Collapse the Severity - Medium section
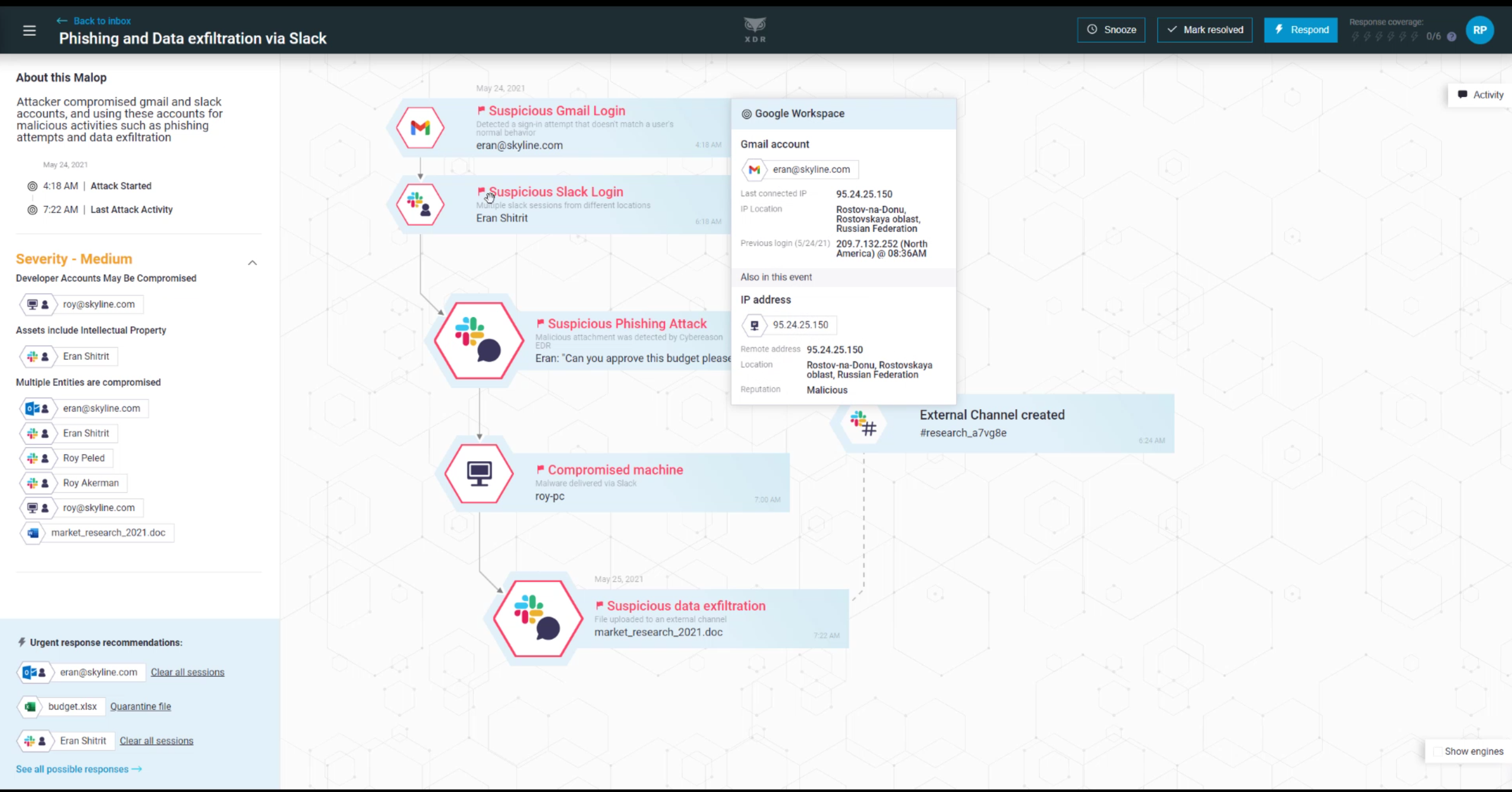 click(x=252, y=263)
